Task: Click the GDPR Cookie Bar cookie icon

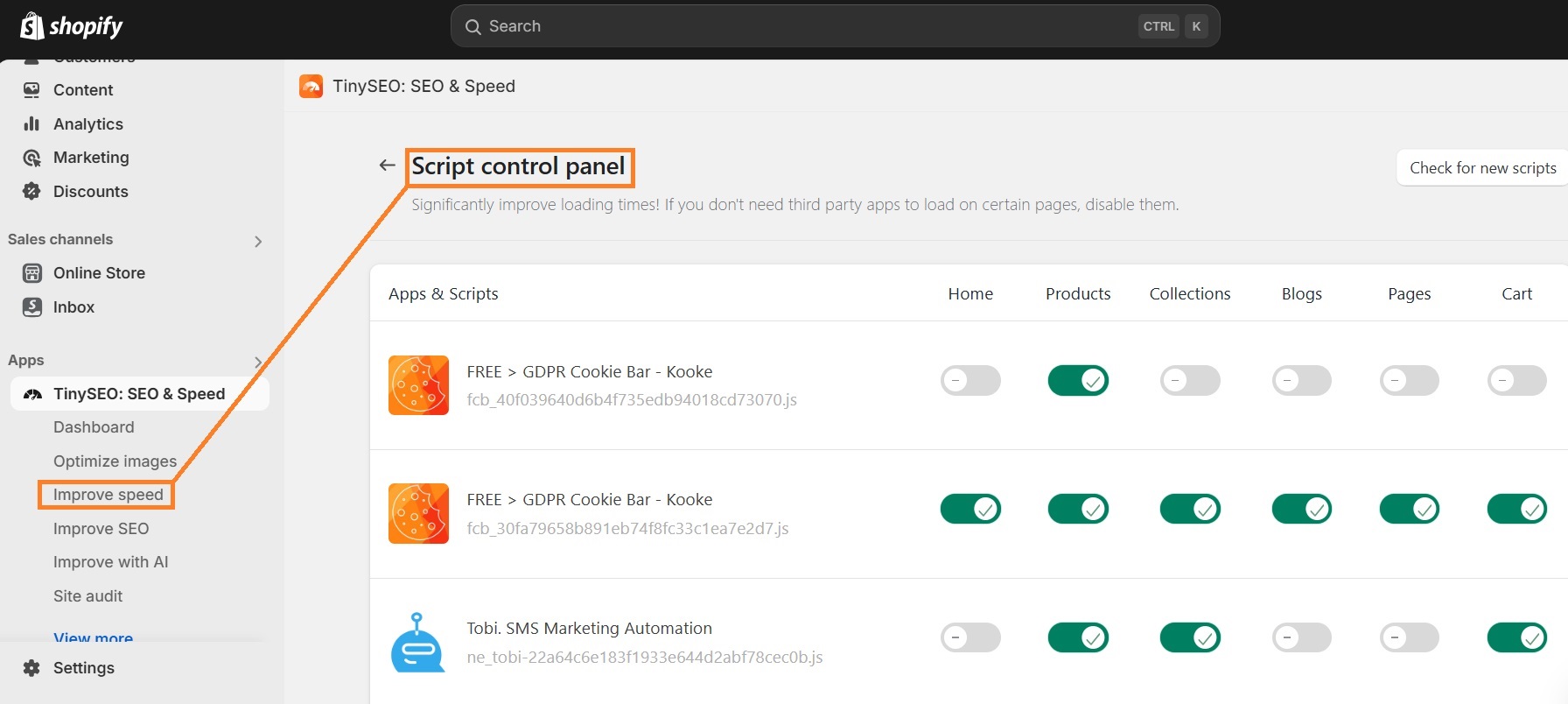Action: [x=418, y=385]
